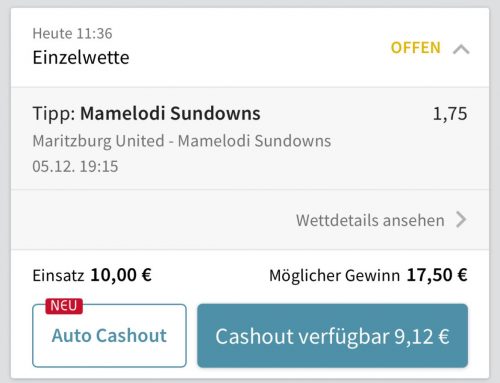Click the Tipp label text
Image resolution: width=500 pixels, height=383 pixels.
tap(54, 114)
